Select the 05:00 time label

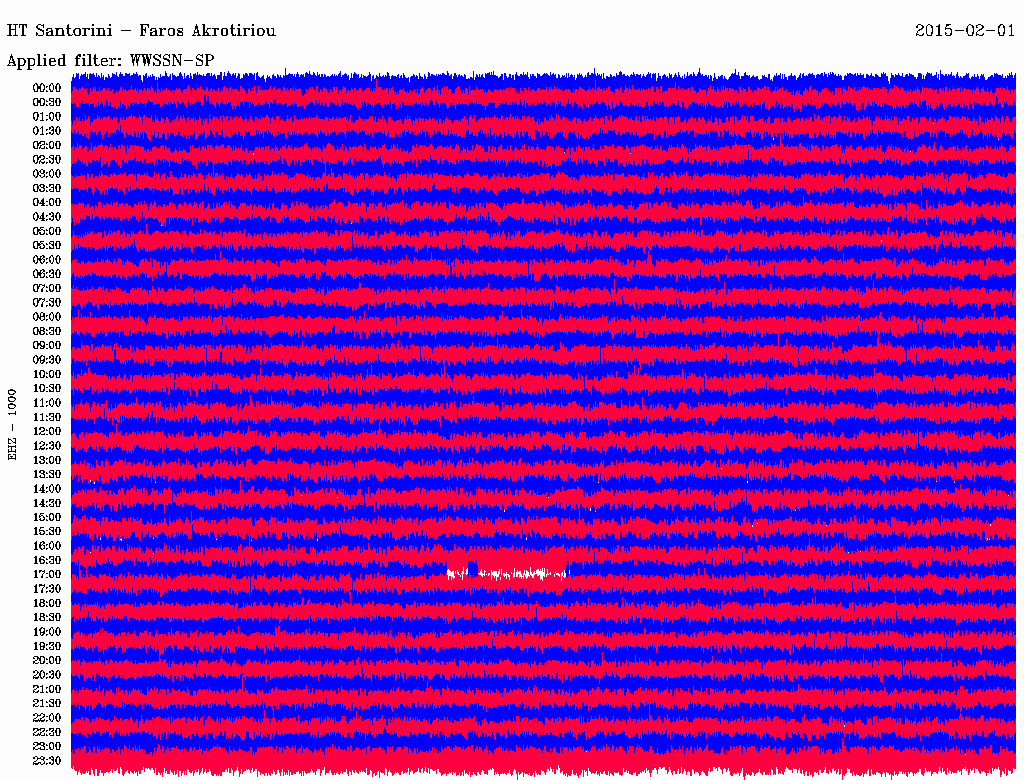[47, 231]
